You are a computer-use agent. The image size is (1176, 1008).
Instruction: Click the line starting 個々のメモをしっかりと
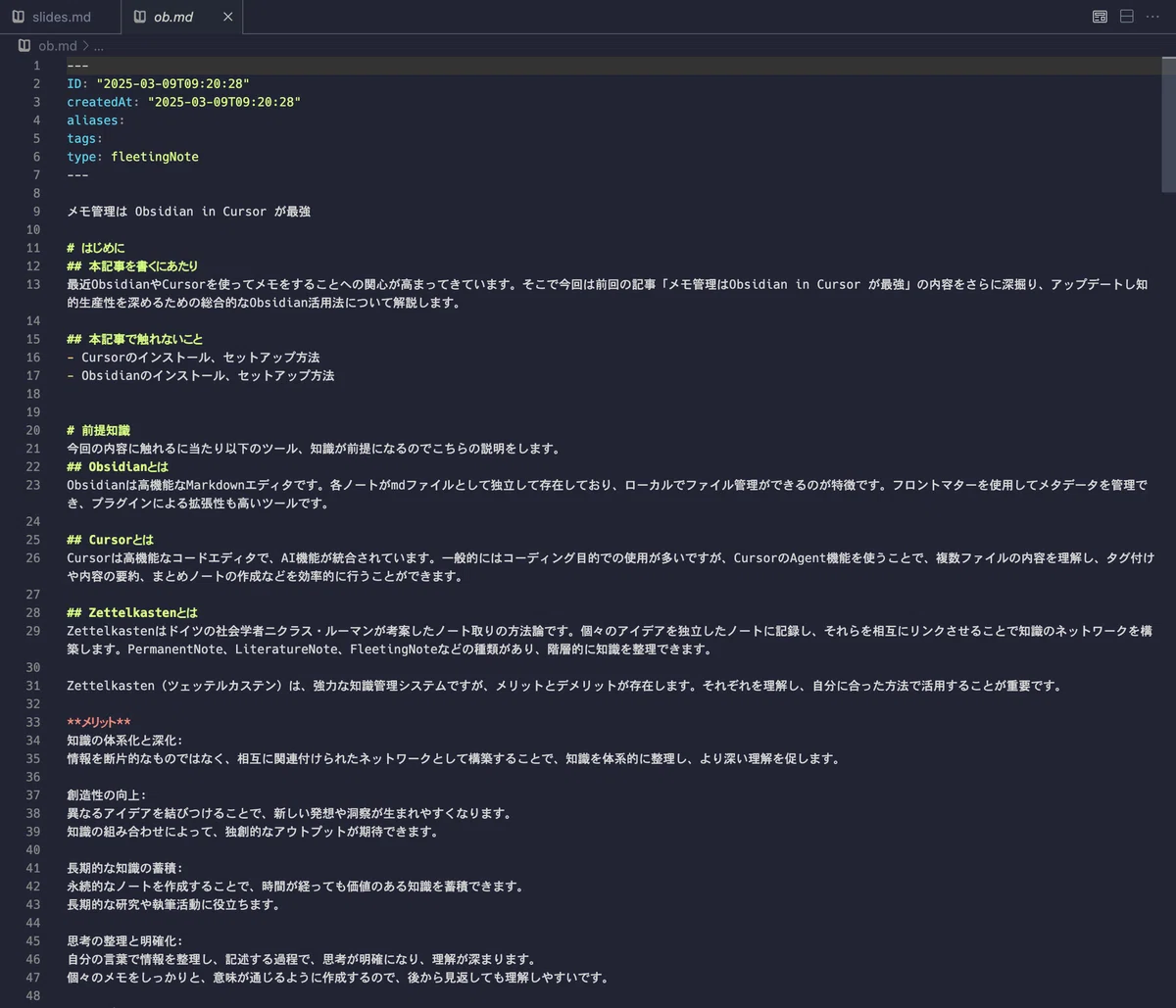coord(338,977)
